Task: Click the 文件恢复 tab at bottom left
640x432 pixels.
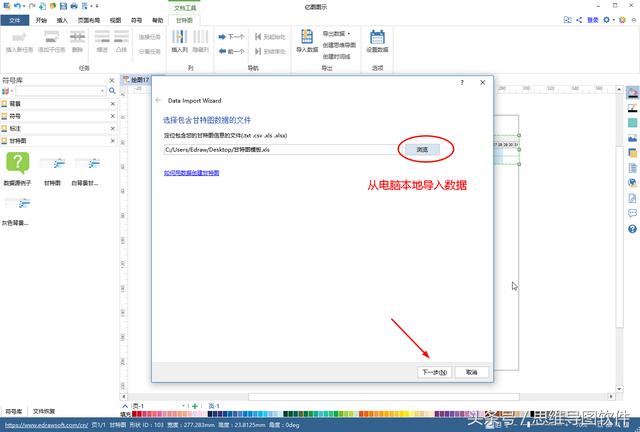Action: (44, 411)
